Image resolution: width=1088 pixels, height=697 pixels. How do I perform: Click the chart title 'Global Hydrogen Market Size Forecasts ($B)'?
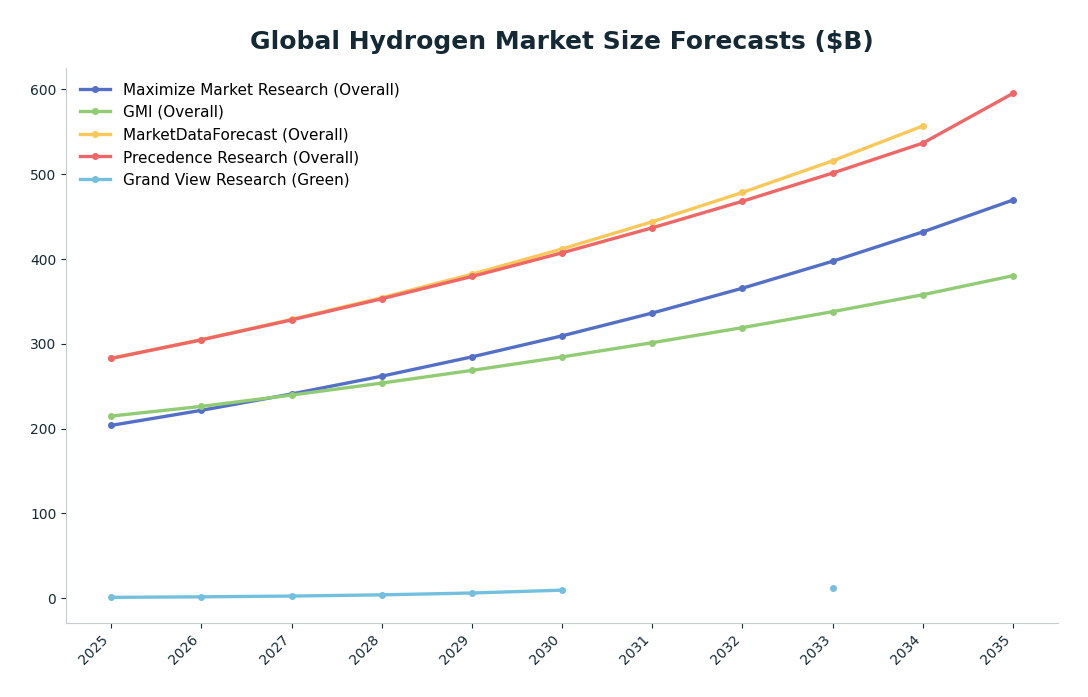click(561, 41)
